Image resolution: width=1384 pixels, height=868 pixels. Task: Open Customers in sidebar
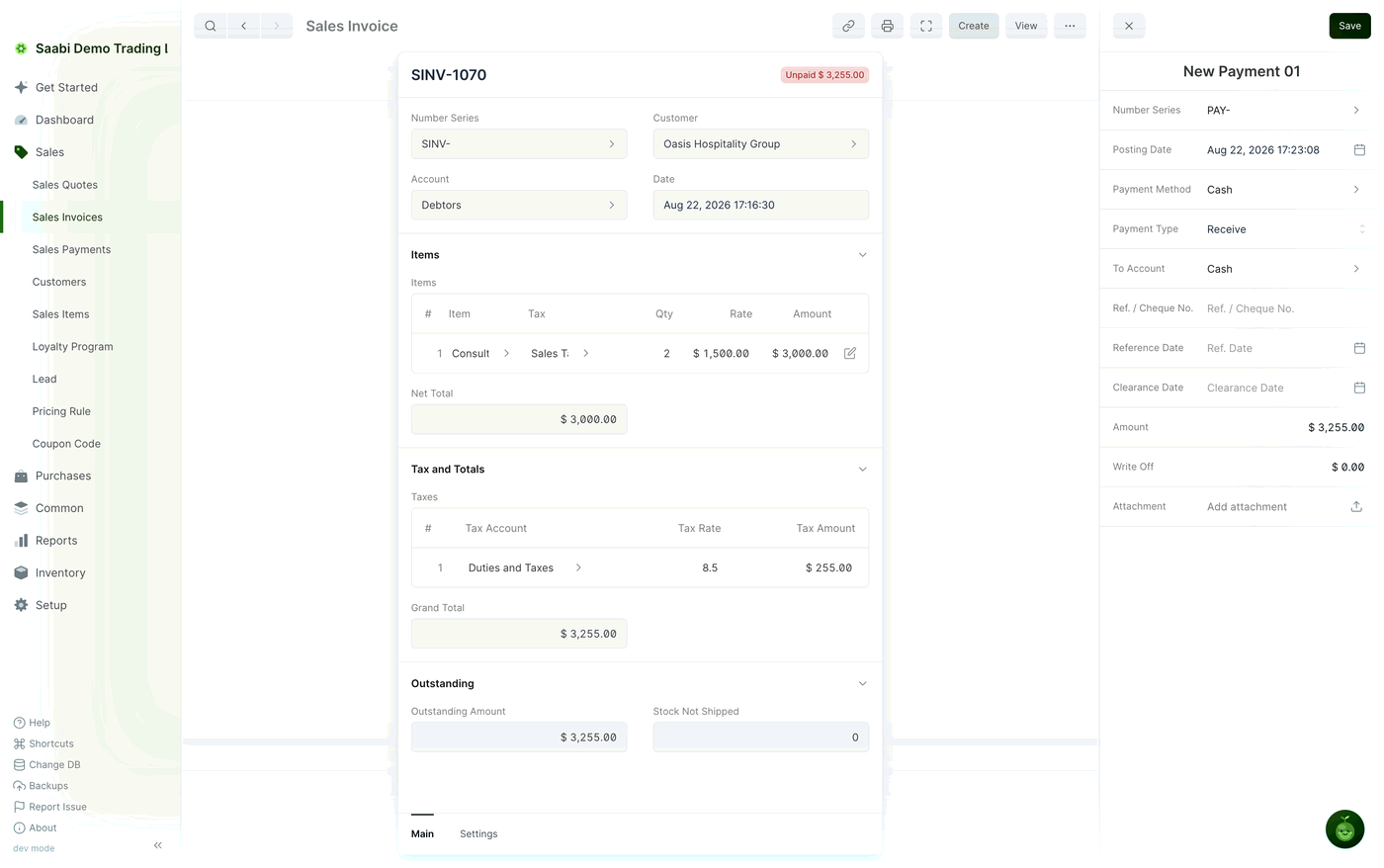point(59,282)
